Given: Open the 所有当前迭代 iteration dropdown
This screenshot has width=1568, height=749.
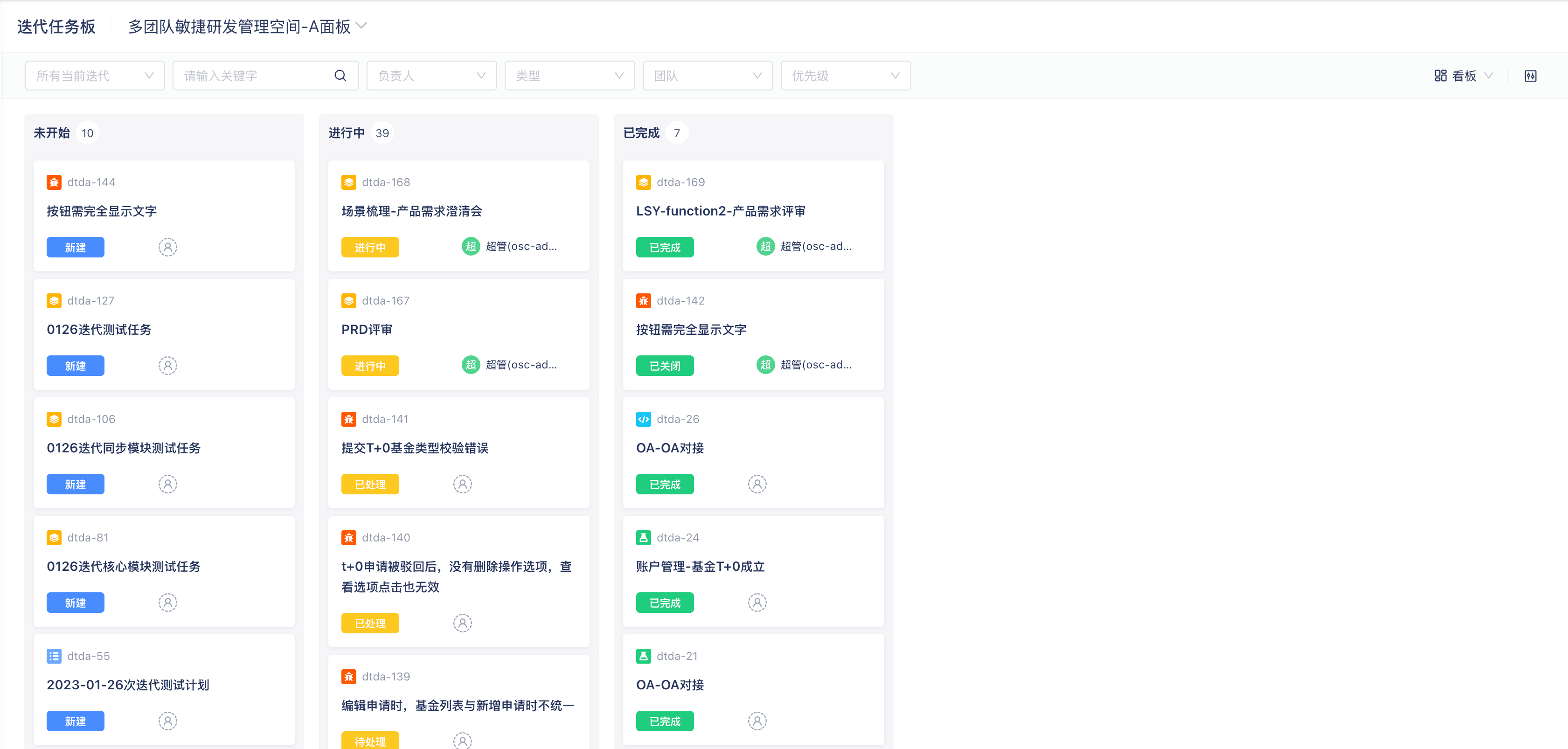Looking at the screenshot, I should click(x=95, y=76).
